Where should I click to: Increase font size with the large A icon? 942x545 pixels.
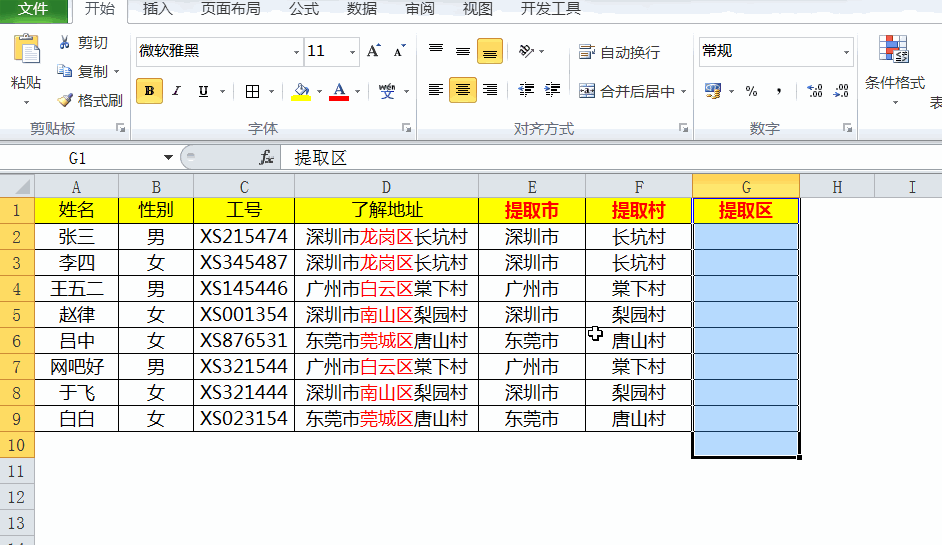tap(374, 51)
